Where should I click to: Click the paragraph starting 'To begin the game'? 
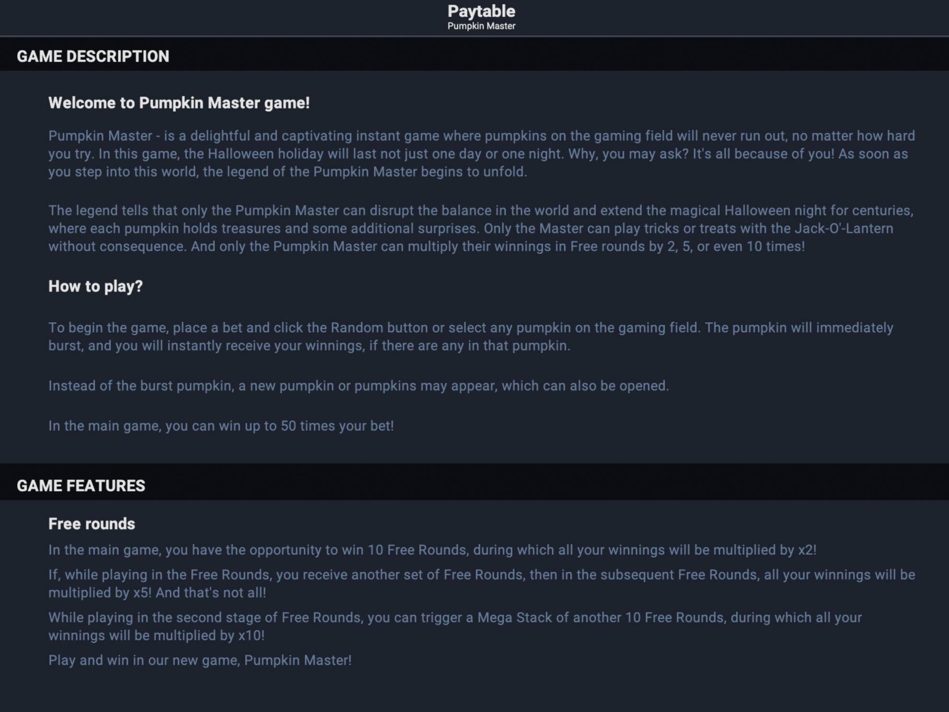coord(471,337)
